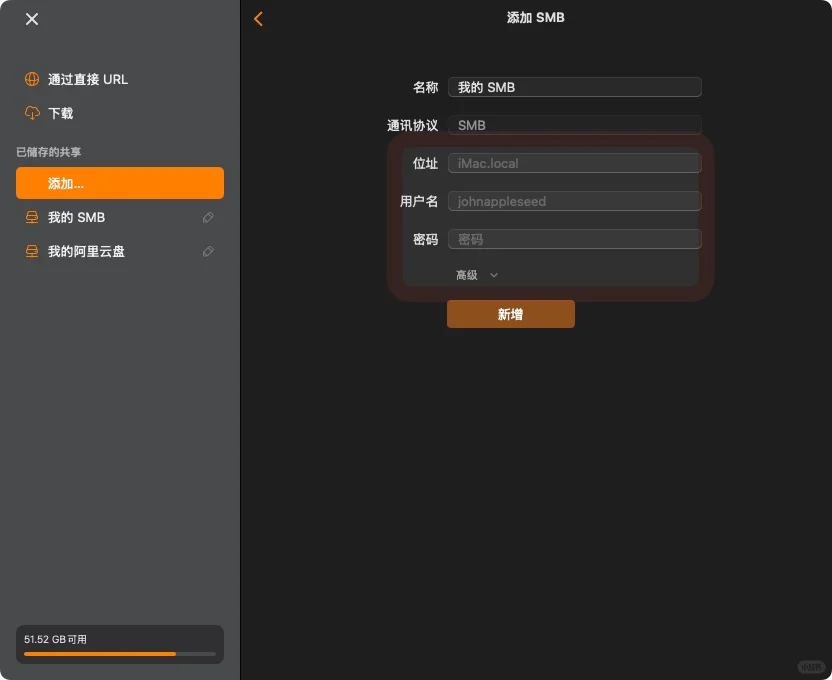This screenshot has height=680, width=832.
Task: Click the 通过直接 URL link text
Action: tap(88, 79)
